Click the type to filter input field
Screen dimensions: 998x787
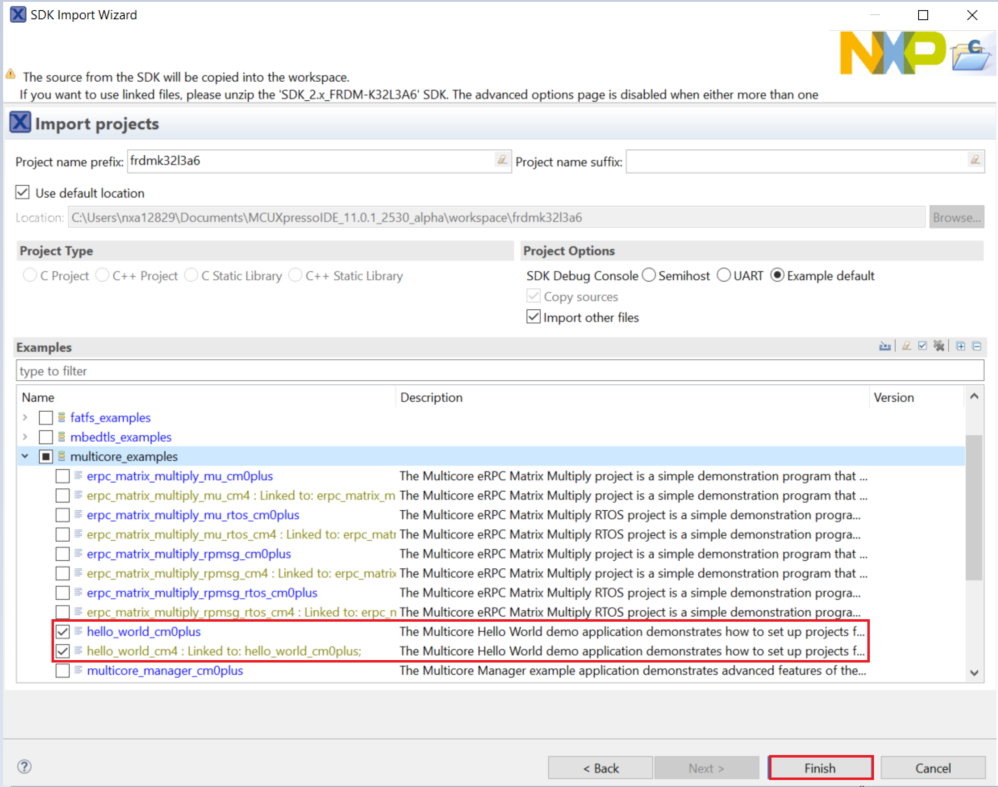[x=500, y=371]
